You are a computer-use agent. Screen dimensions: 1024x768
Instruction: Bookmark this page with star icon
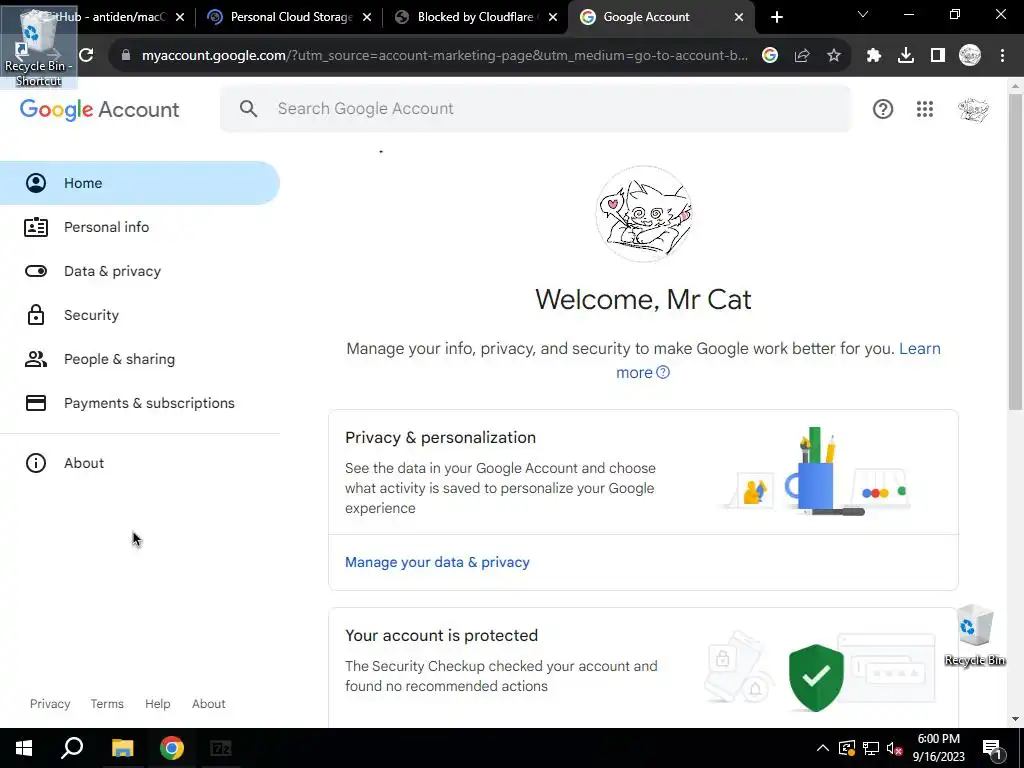[833, 56]
